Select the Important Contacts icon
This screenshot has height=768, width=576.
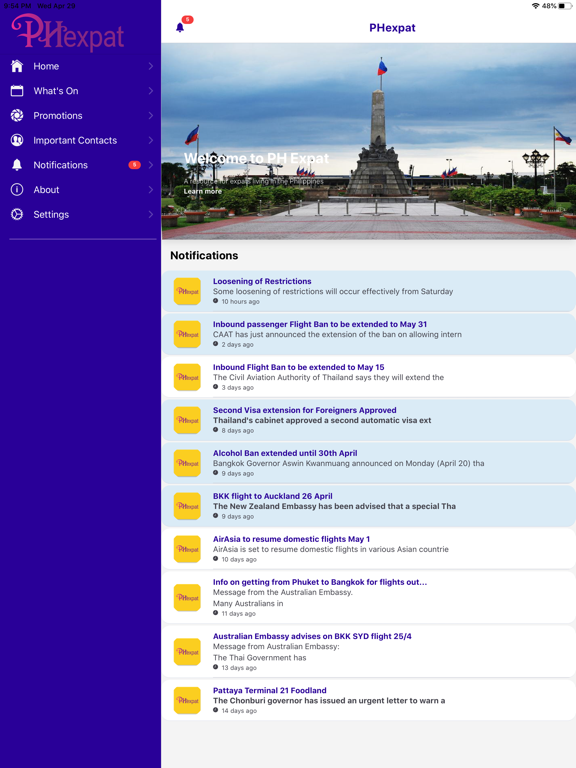[17, 140]
